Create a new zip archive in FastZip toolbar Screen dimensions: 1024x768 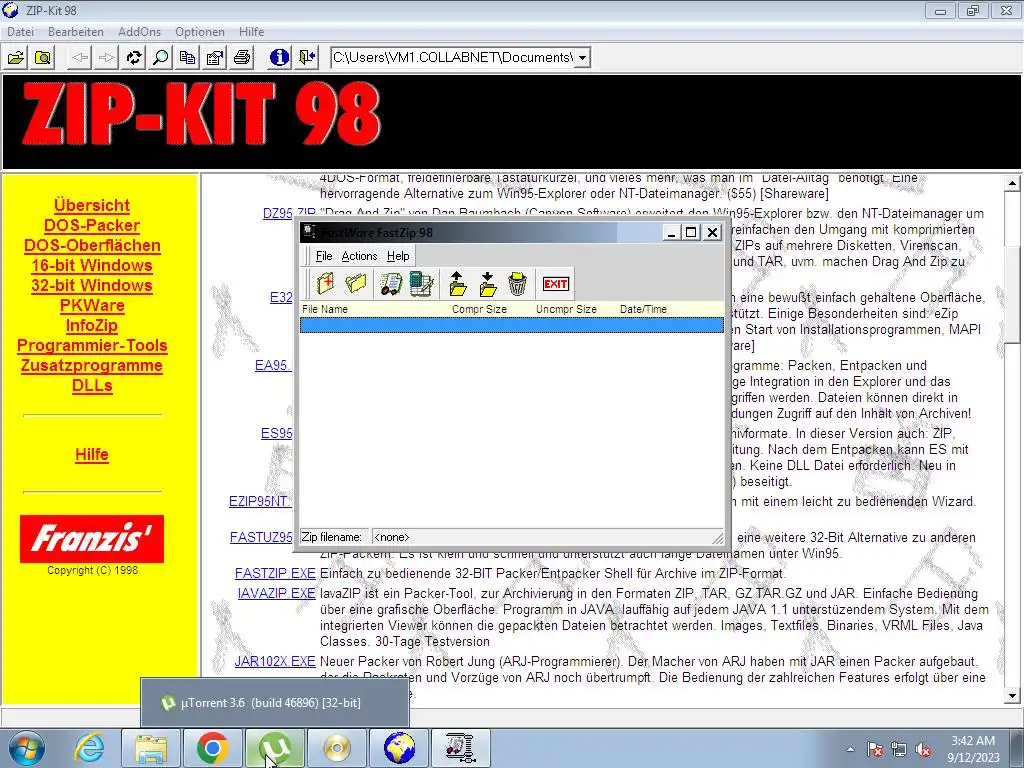tap(325, 284)
